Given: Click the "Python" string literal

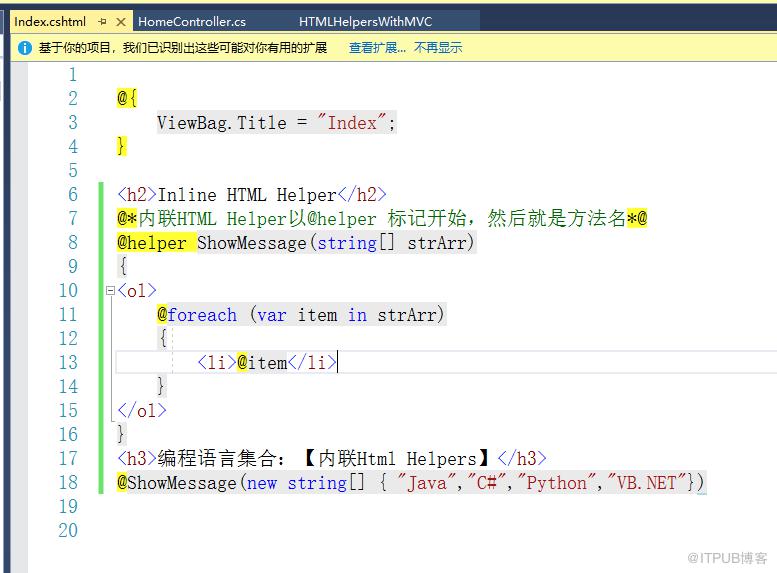Looking at the screenshot, I should [556, 483].
